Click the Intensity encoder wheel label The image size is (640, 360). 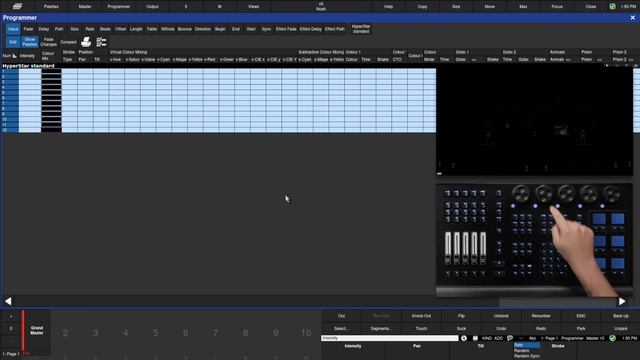[353, 346]
